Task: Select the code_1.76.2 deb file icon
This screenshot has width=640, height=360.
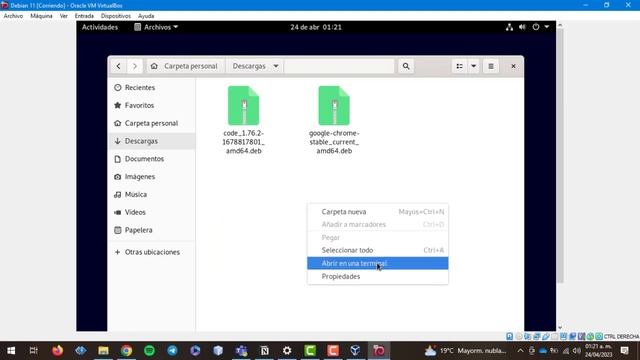Action: [x=243, y=105]
